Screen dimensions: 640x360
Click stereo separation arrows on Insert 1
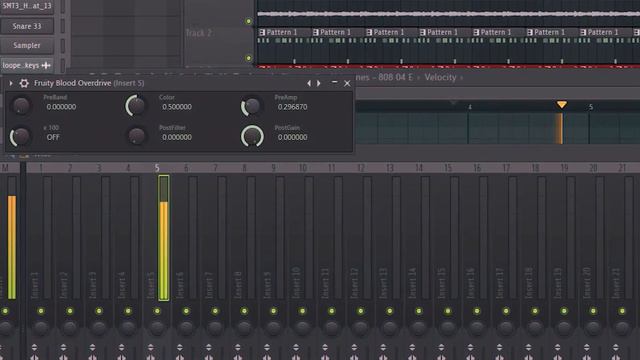pos(34,348)
